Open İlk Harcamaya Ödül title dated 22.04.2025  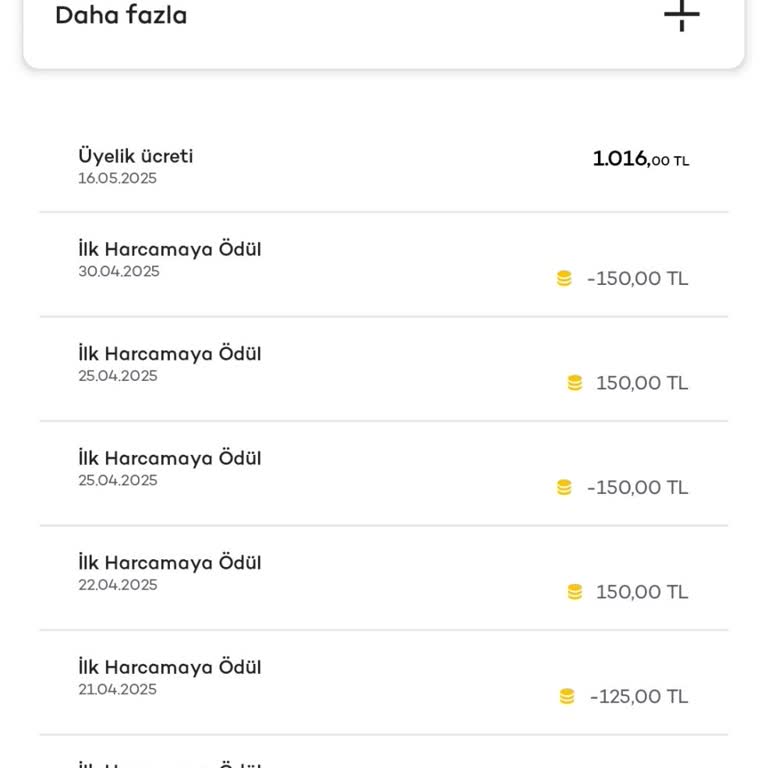(170, 563)
